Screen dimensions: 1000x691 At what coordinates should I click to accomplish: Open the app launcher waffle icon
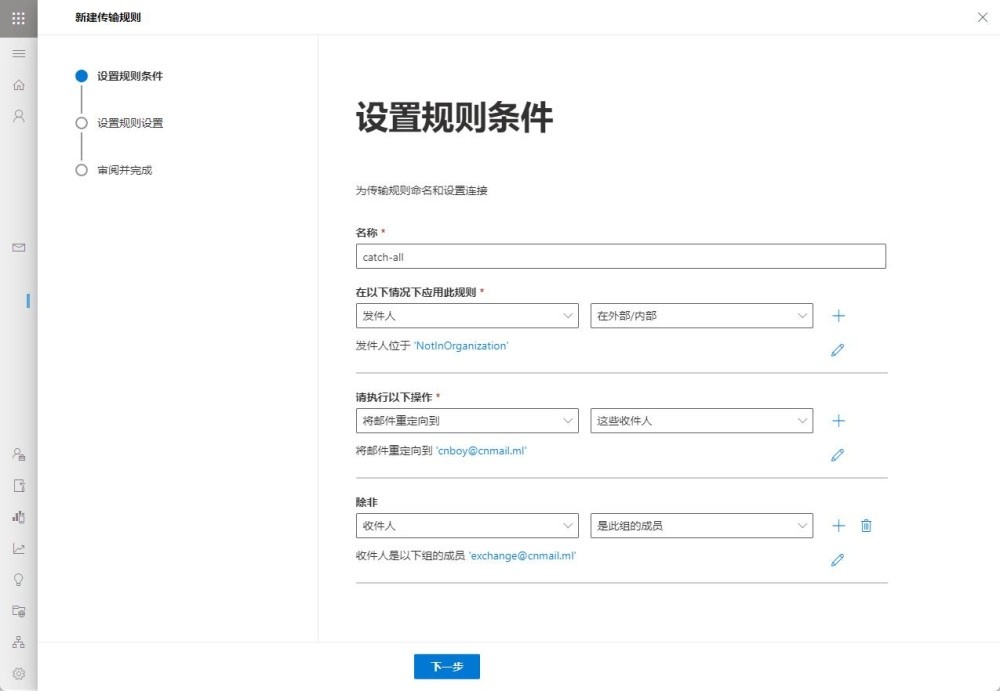[x=18, y=18]
